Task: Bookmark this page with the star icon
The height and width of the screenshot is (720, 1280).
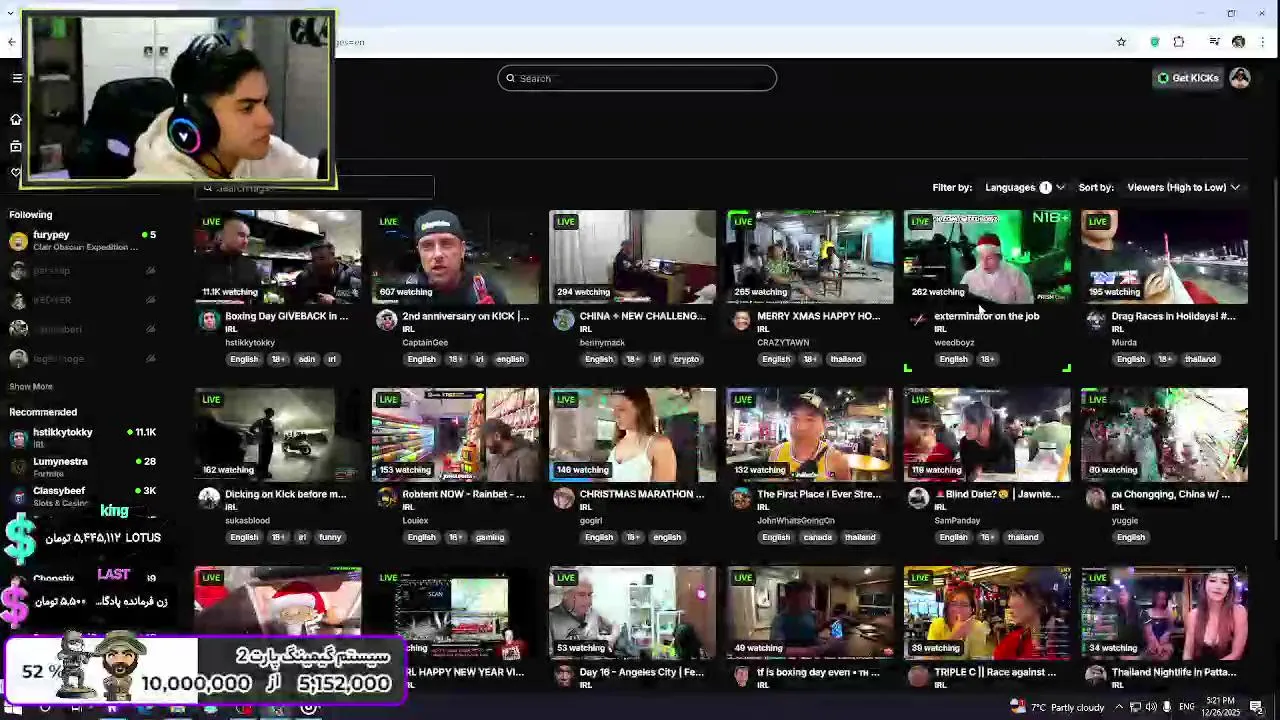Action: 1121,42
